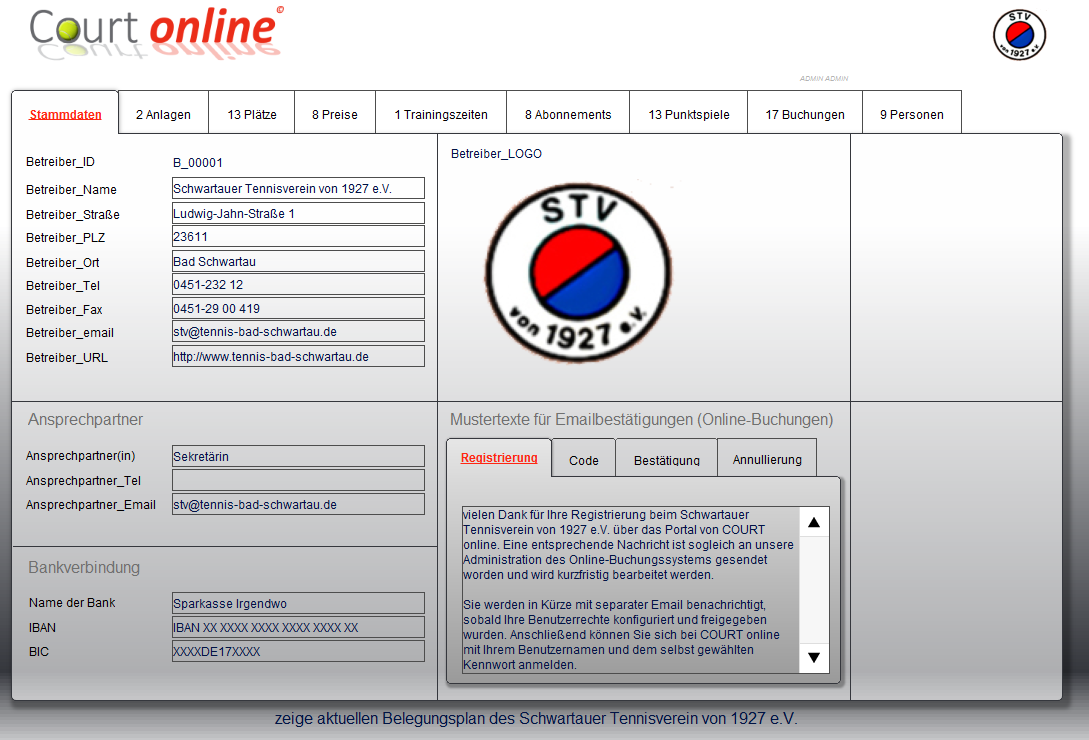Click the Betreiber_ID label
This screenshot has width=1089, height=740.
(60, 162)
